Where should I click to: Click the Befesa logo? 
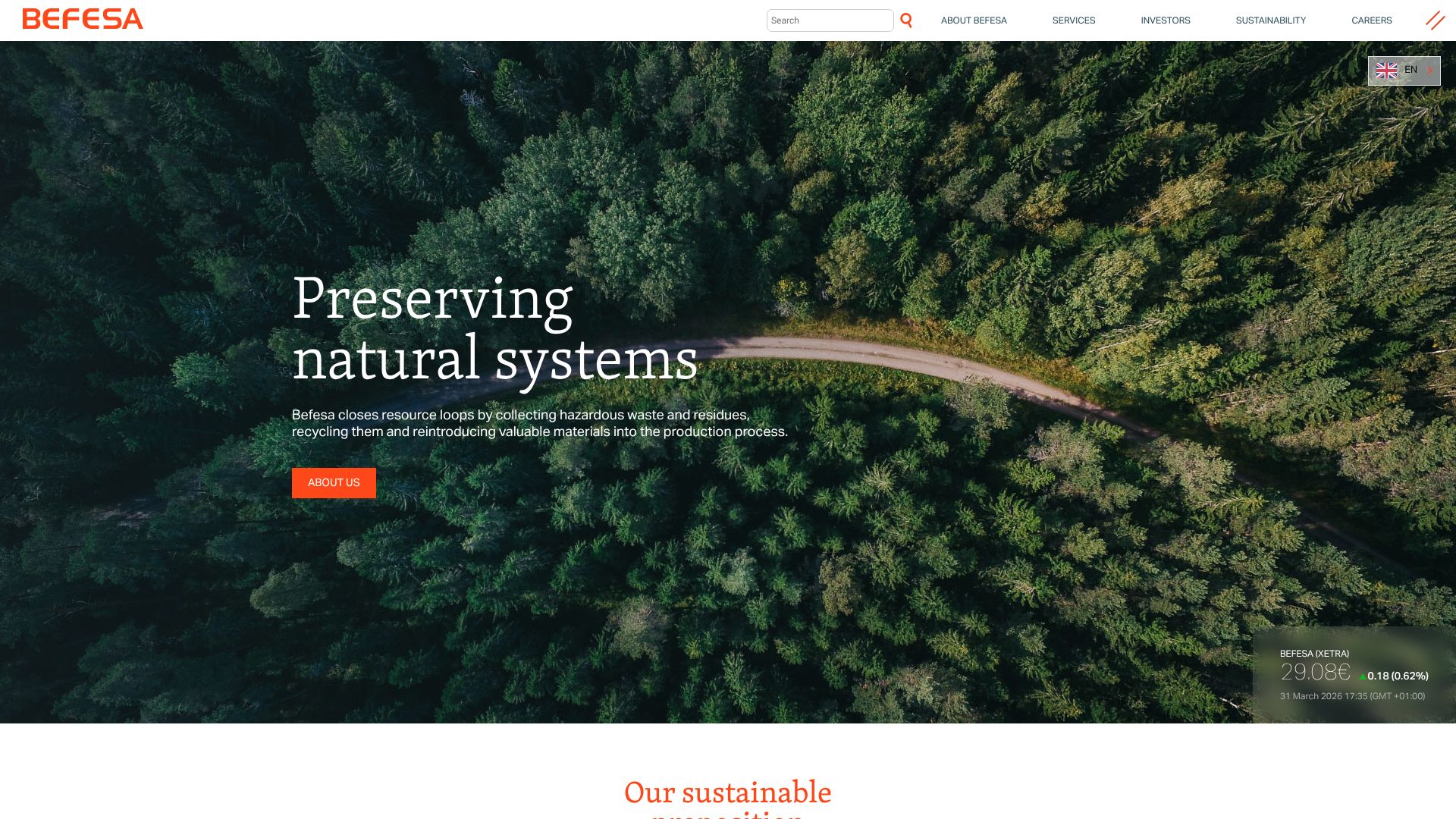tap(83, 19)
